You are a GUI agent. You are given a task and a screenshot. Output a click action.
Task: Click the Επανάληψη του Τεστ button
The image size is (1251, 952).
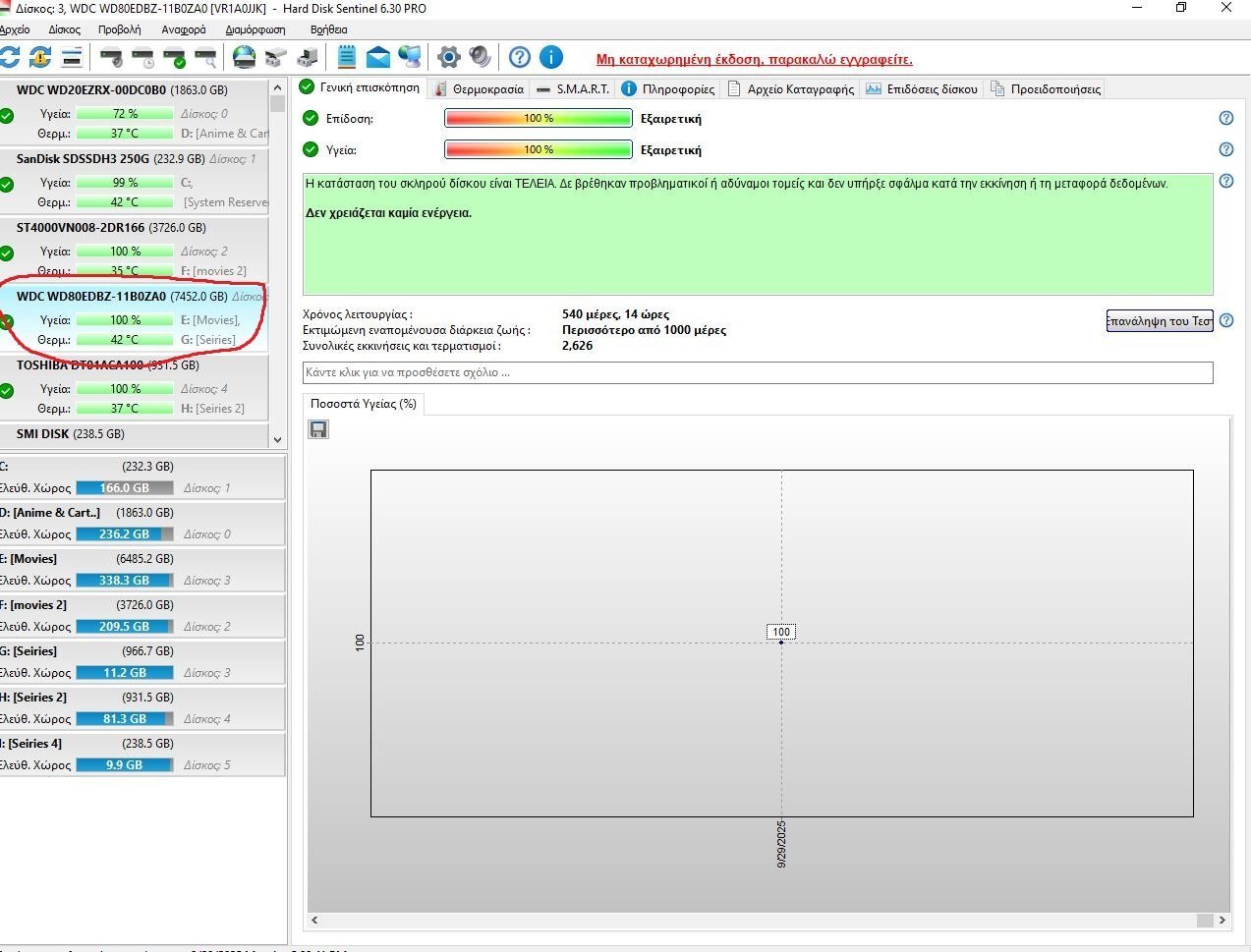(1160, 321)
